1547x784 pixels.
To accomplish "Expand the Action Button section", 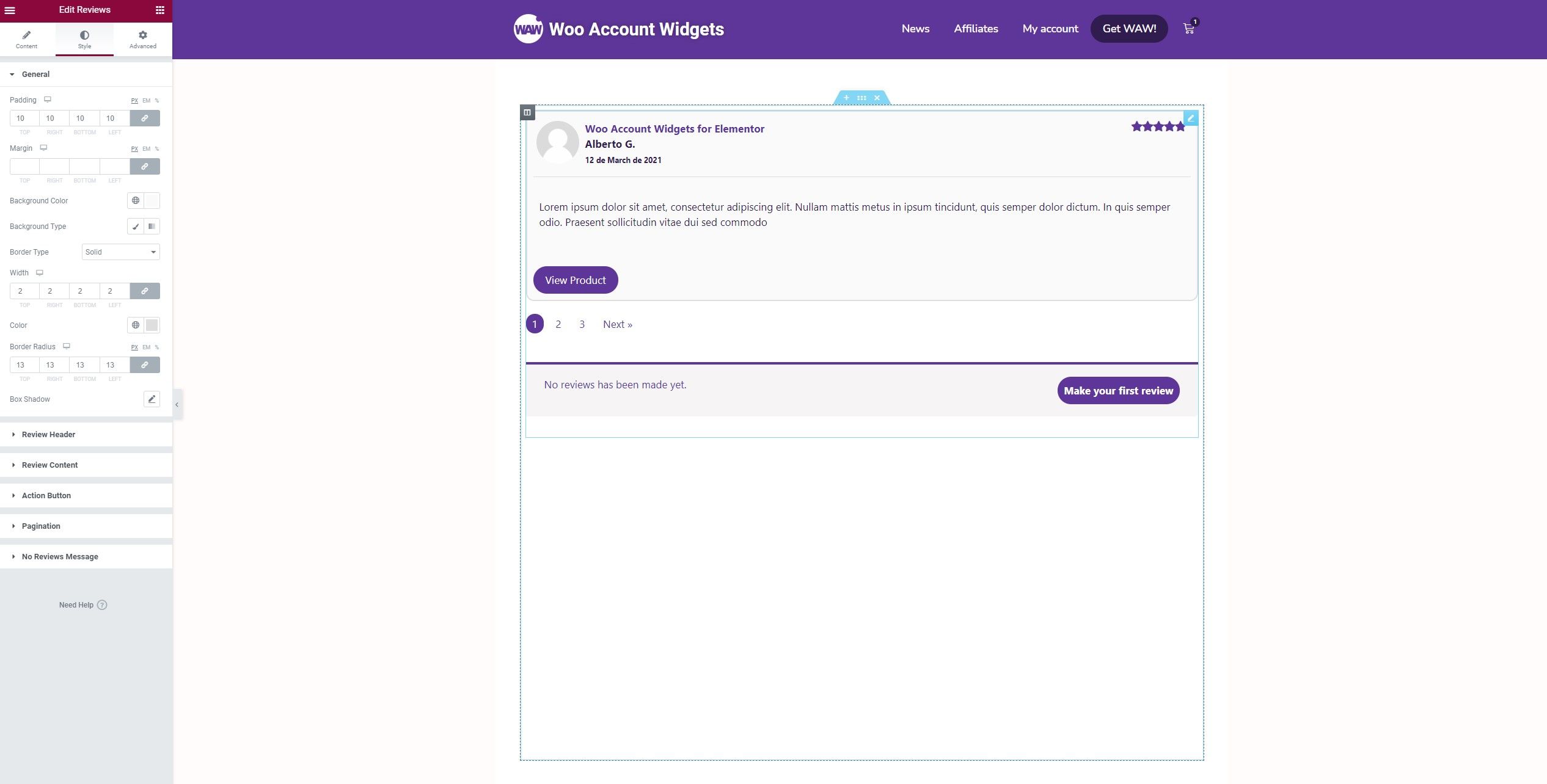I will click(x=86, y=496).
